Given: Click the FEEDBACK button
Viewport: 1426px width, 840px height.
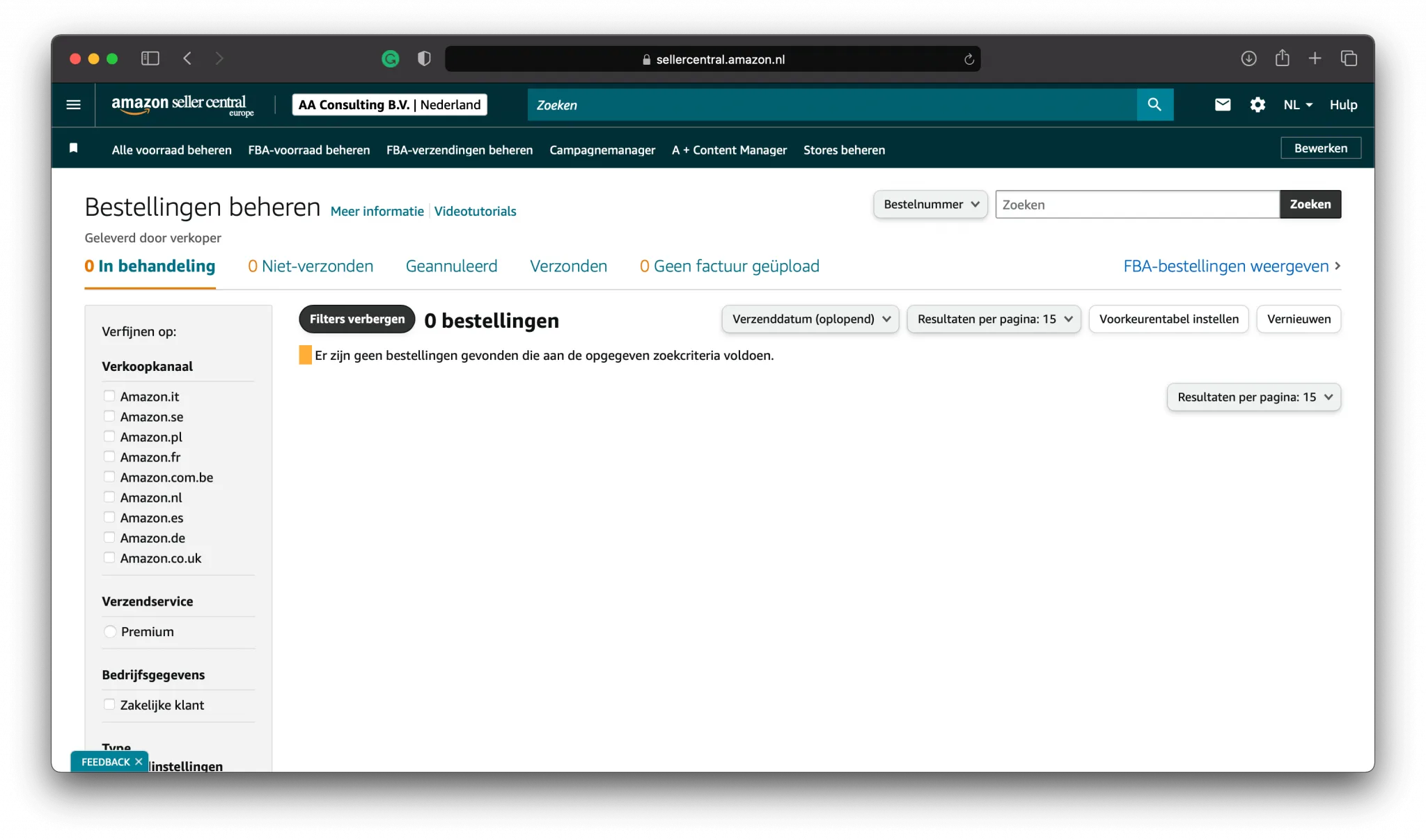Looking at the screenshot, I should [x=105, y=762].
